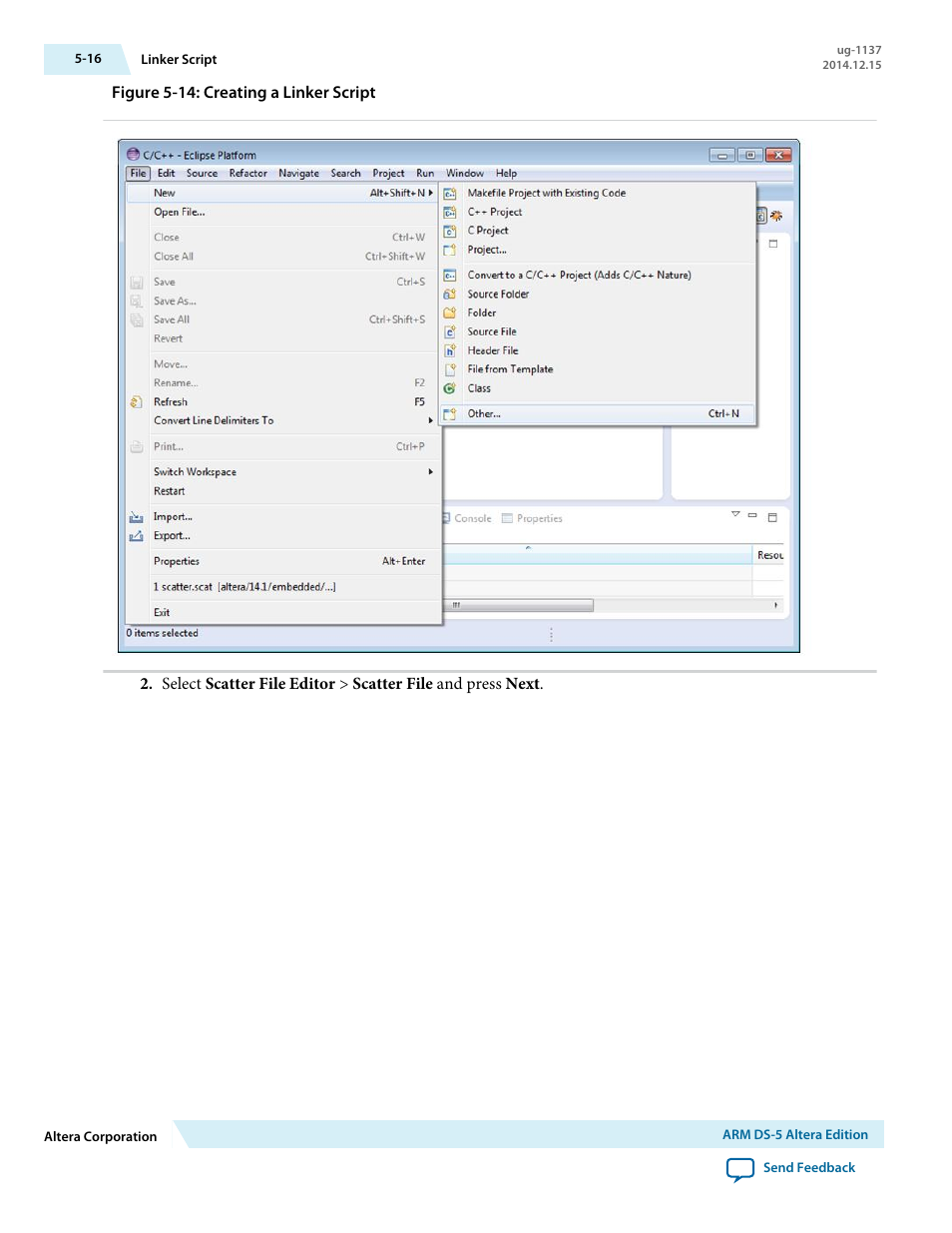
Task: Click the C Project icon
Action: click(449, 231)
